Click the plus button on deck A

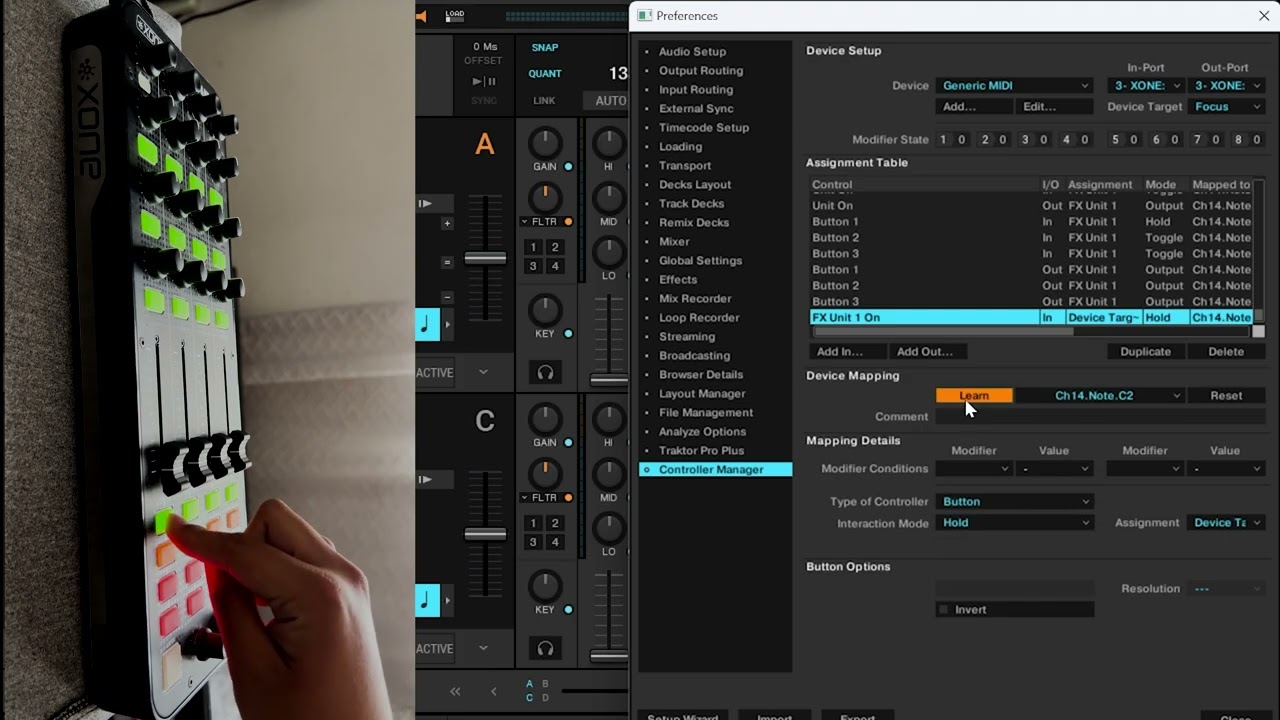[x=447, y=224]
